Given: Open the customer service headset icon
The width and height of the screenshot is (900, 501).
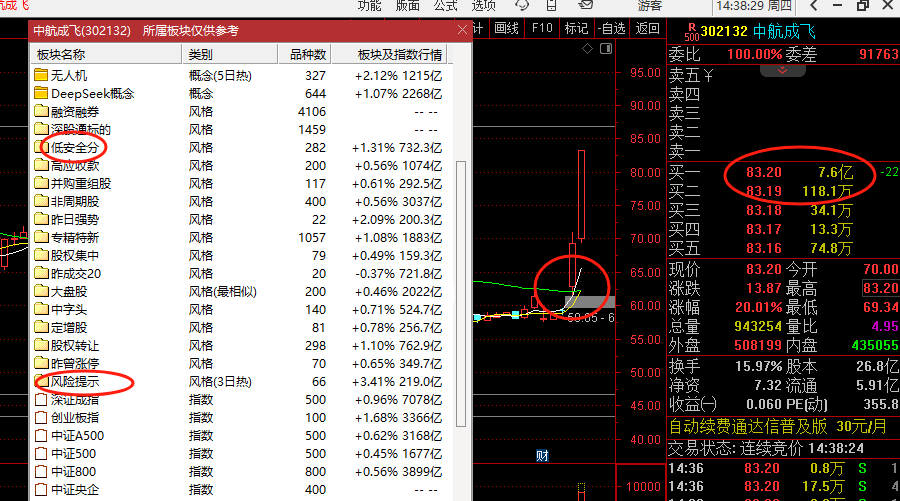Looking at the screenshot, I should tap(522, 5).
